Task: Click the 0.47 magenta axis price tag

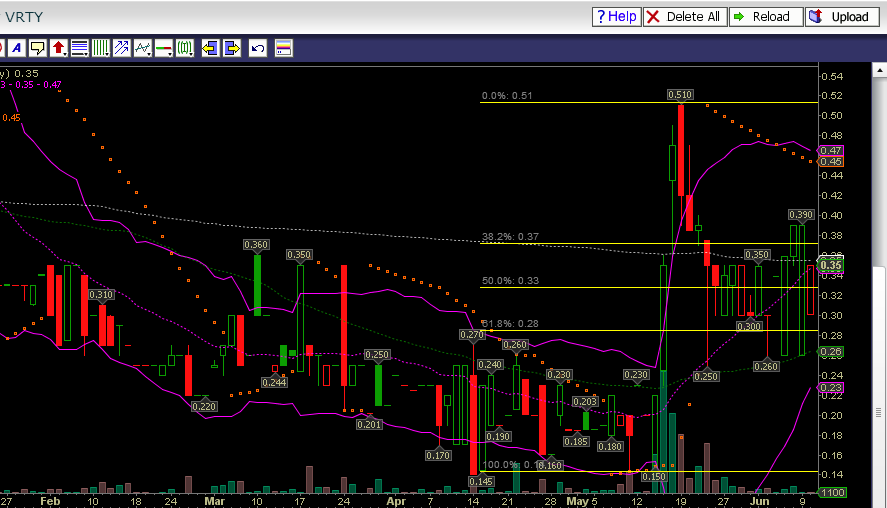Action: pyautogui.click(x=830, y=150)
